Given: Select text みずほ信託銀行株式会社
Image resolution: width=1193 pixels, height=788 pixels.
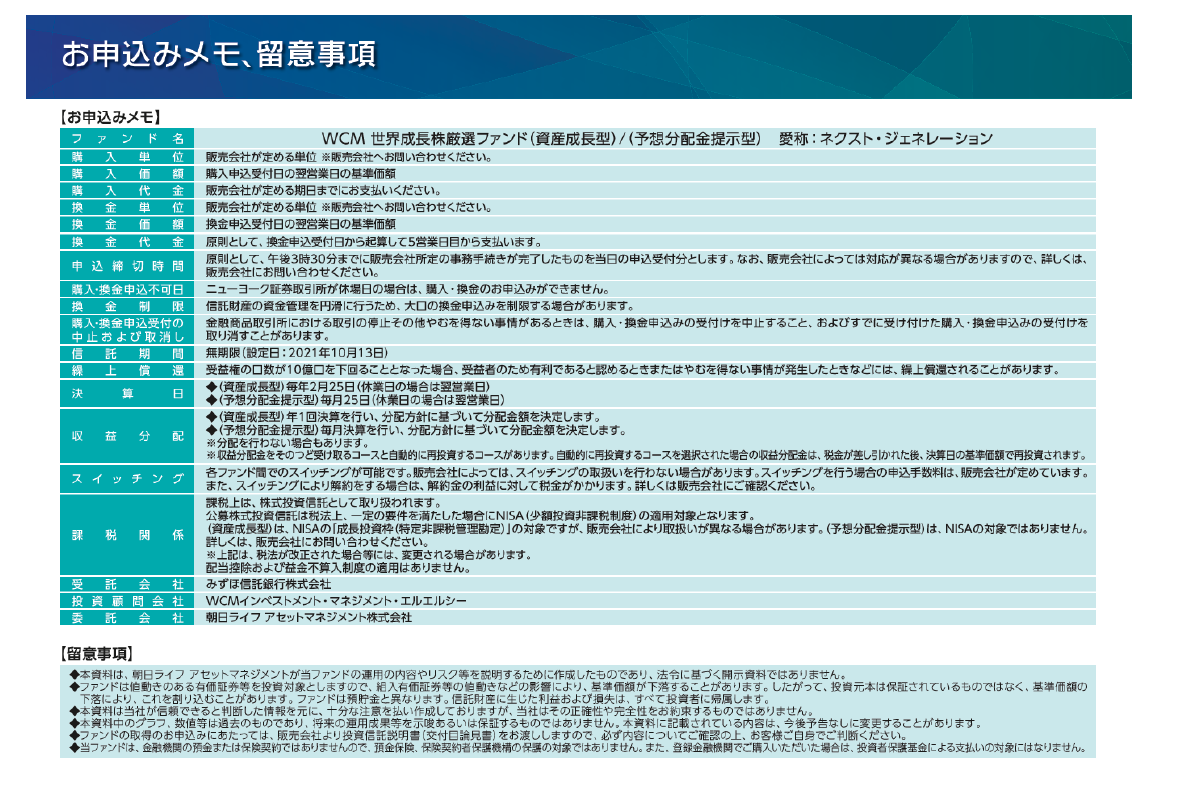Looking at the screenshot, I should pyautogui.click(x=269, y=584).
